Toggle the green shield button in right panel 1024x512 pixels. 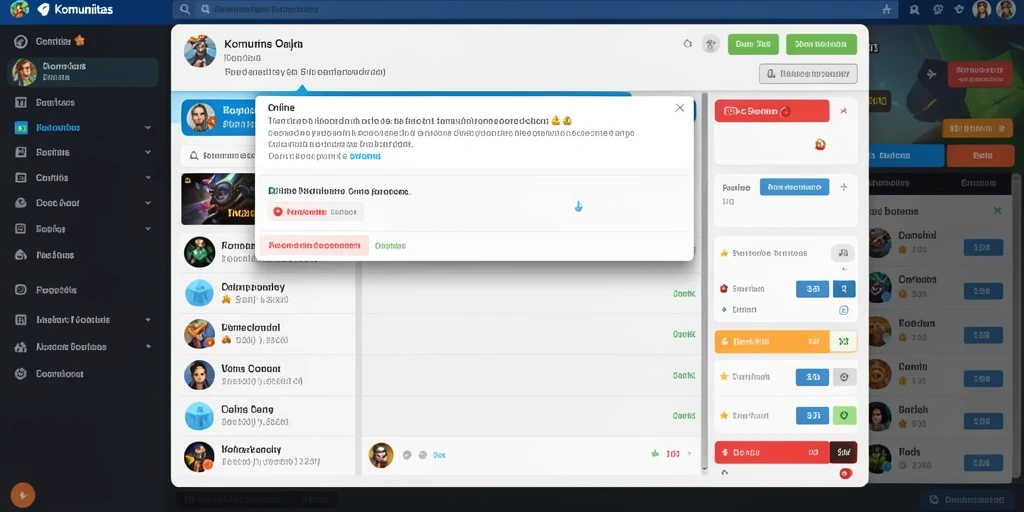coord(844,415)
